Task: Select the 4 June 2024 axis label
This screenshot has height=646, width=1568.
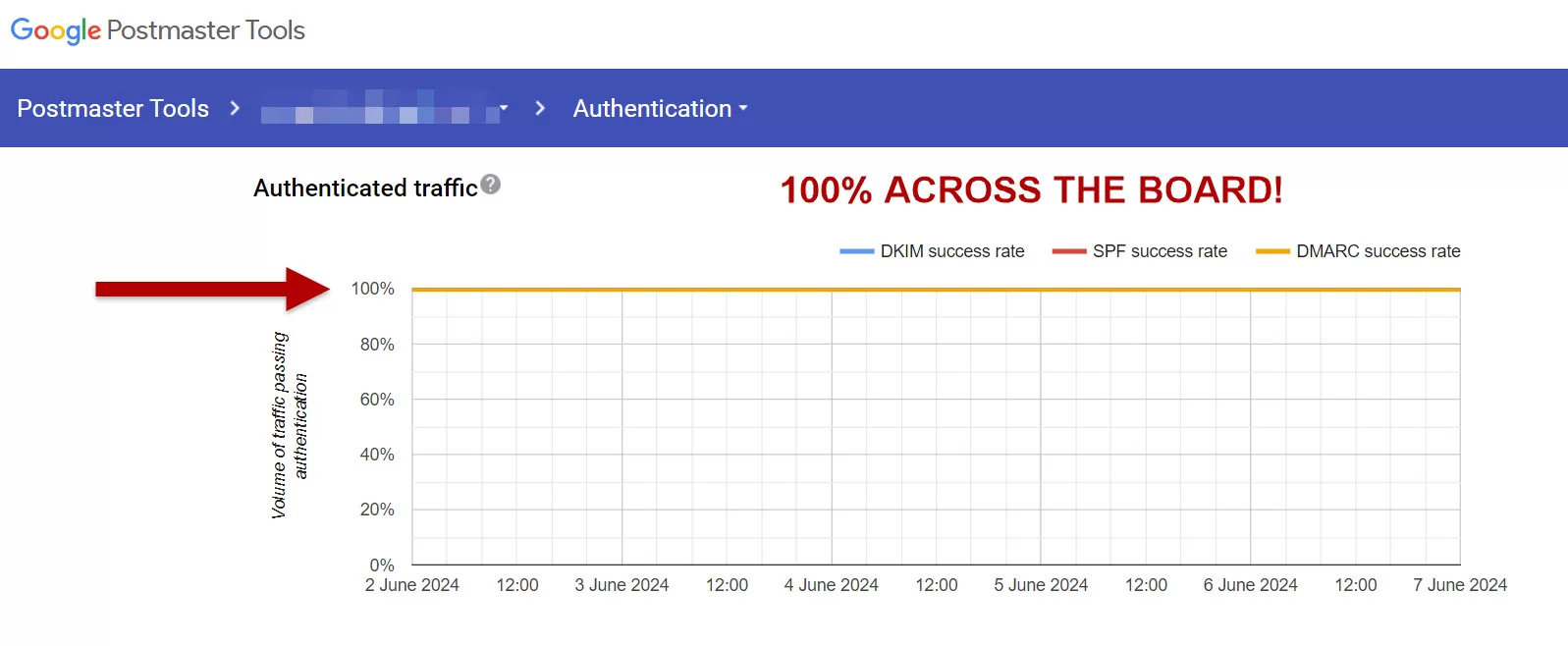Action: pyautogui.click(x=831, y=585)
